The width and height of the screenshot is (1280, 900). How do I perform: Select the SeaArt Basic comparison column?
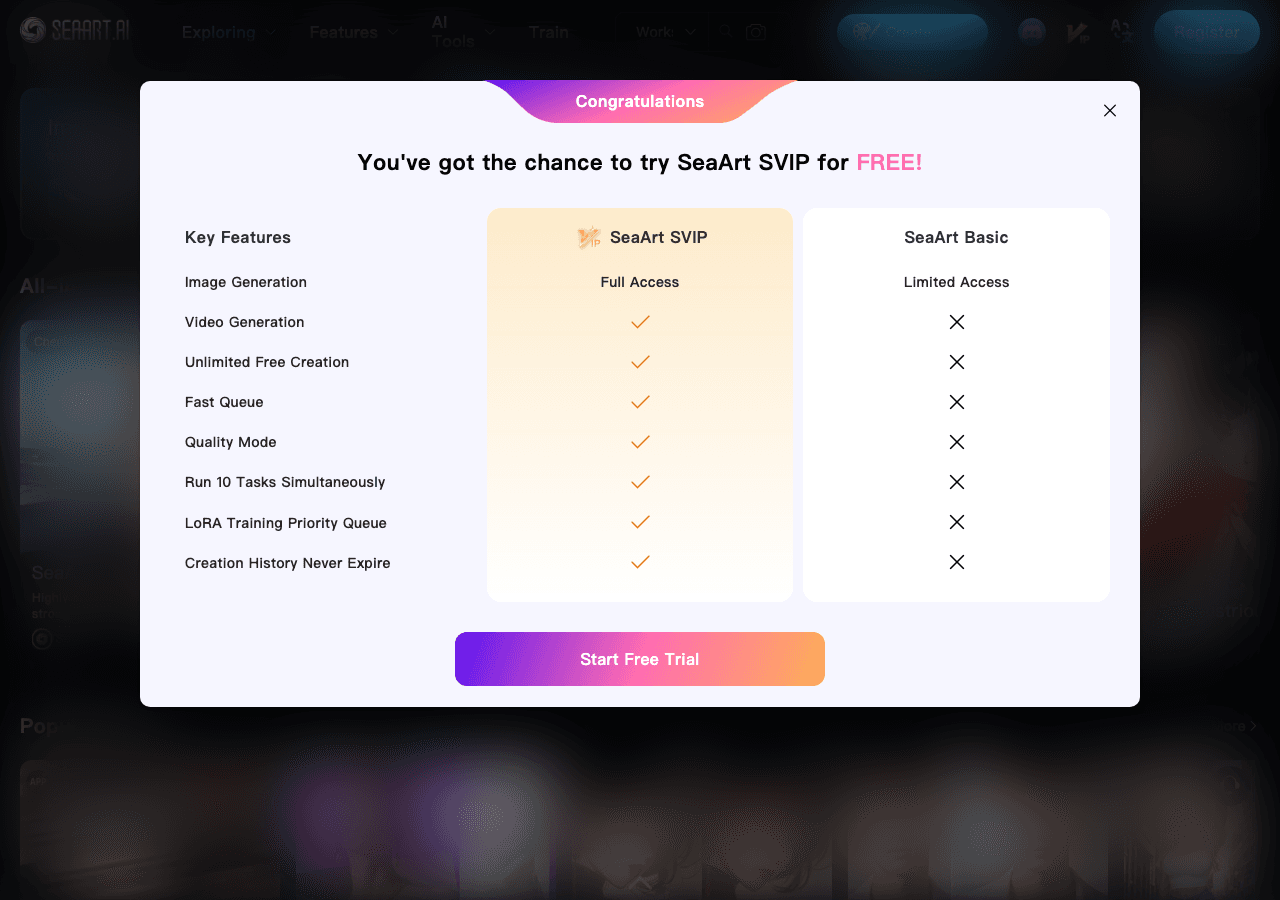(956, 237)
